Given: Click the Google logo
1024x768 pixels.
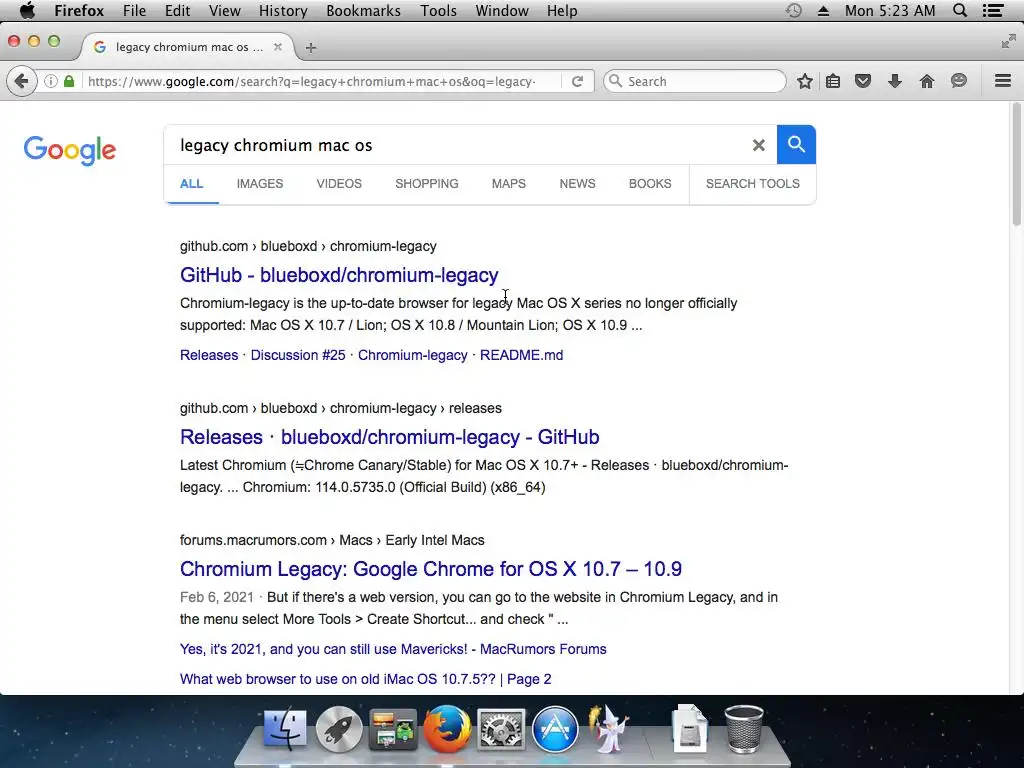Looking at the screenshot, I should click(x=70, y=150).
